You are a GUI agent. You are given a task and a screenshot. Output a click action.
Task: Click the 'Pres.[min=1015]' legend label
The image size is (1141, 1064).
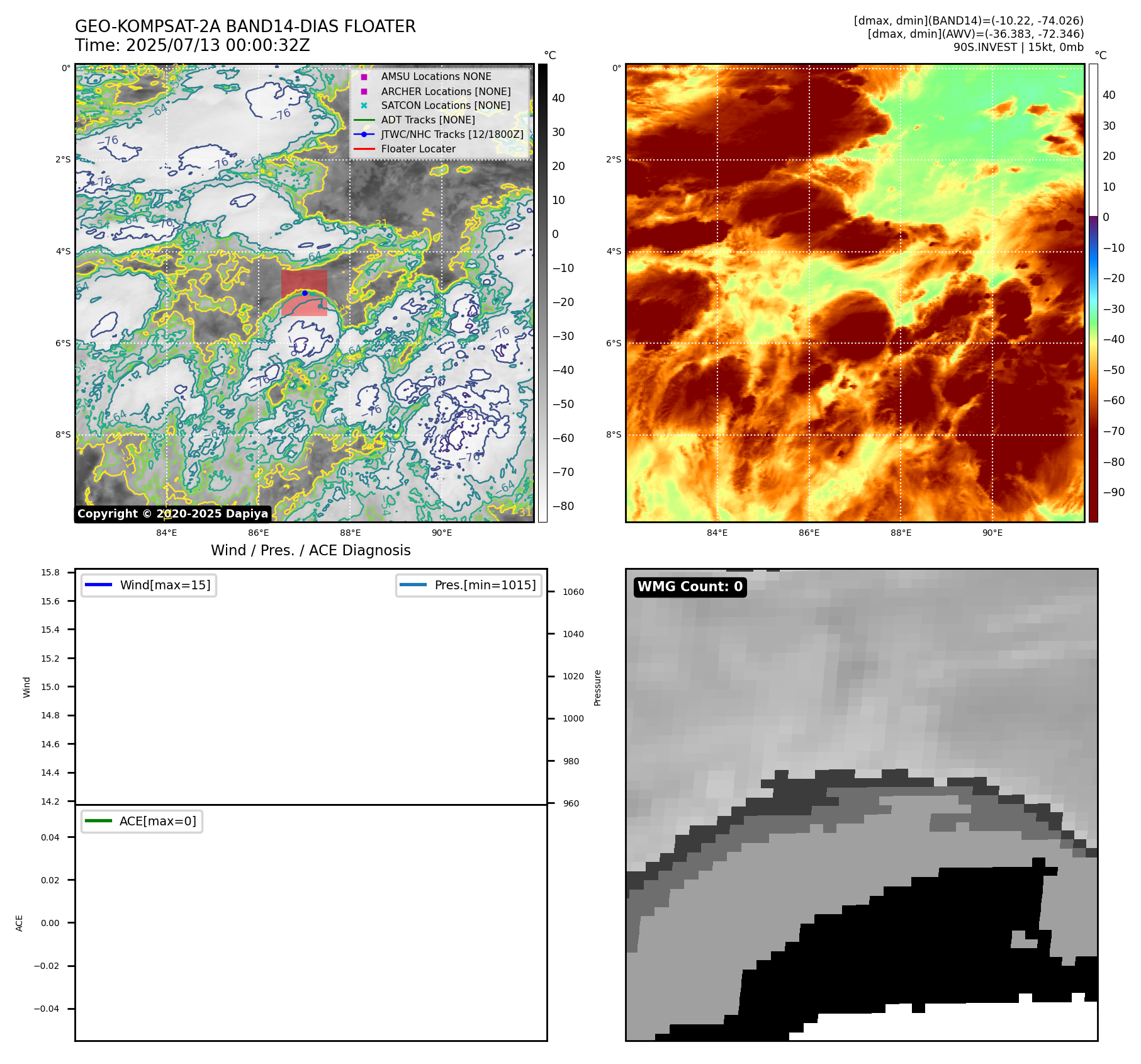pos(485,585)
